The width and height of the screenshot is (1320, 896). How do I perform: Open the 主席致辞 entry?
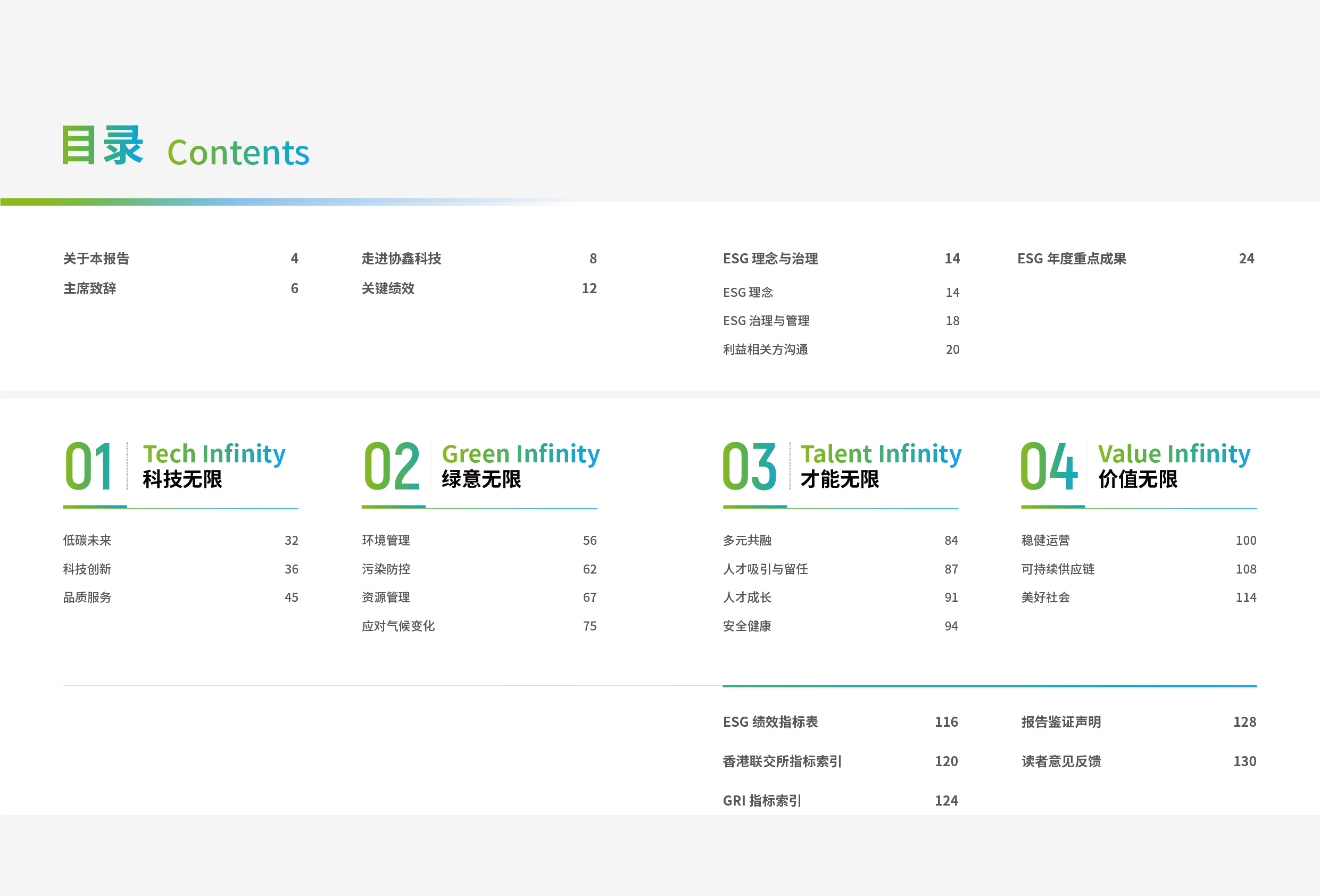tap(90, 288)
